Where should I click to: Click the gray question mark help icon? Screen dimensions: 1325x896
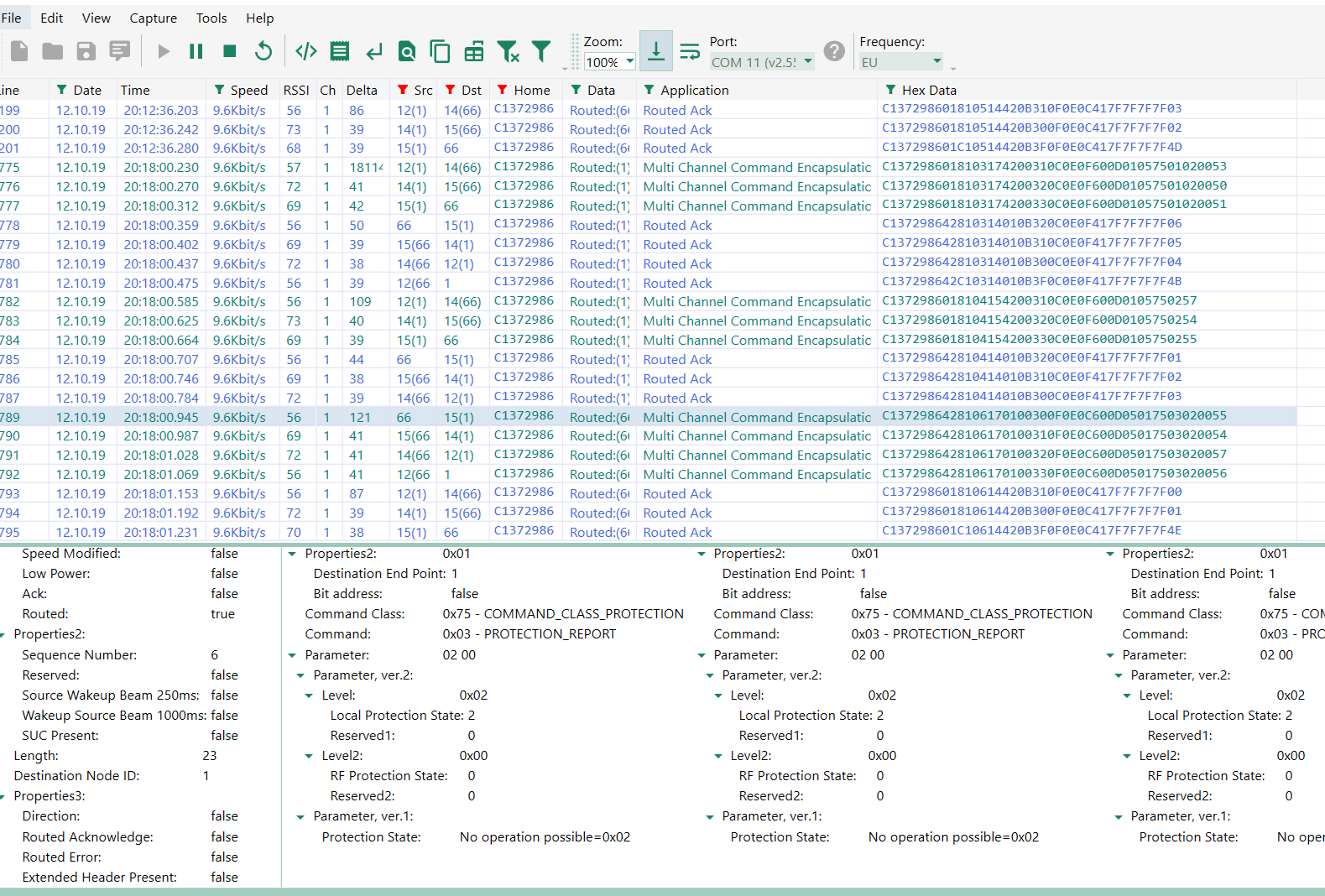834,51
